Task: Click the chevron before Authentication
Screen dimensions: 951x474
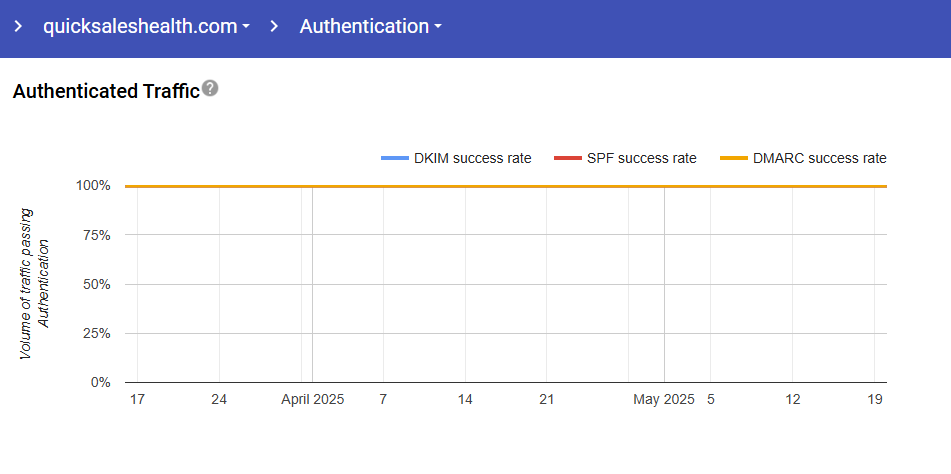Action: (275, 27)
